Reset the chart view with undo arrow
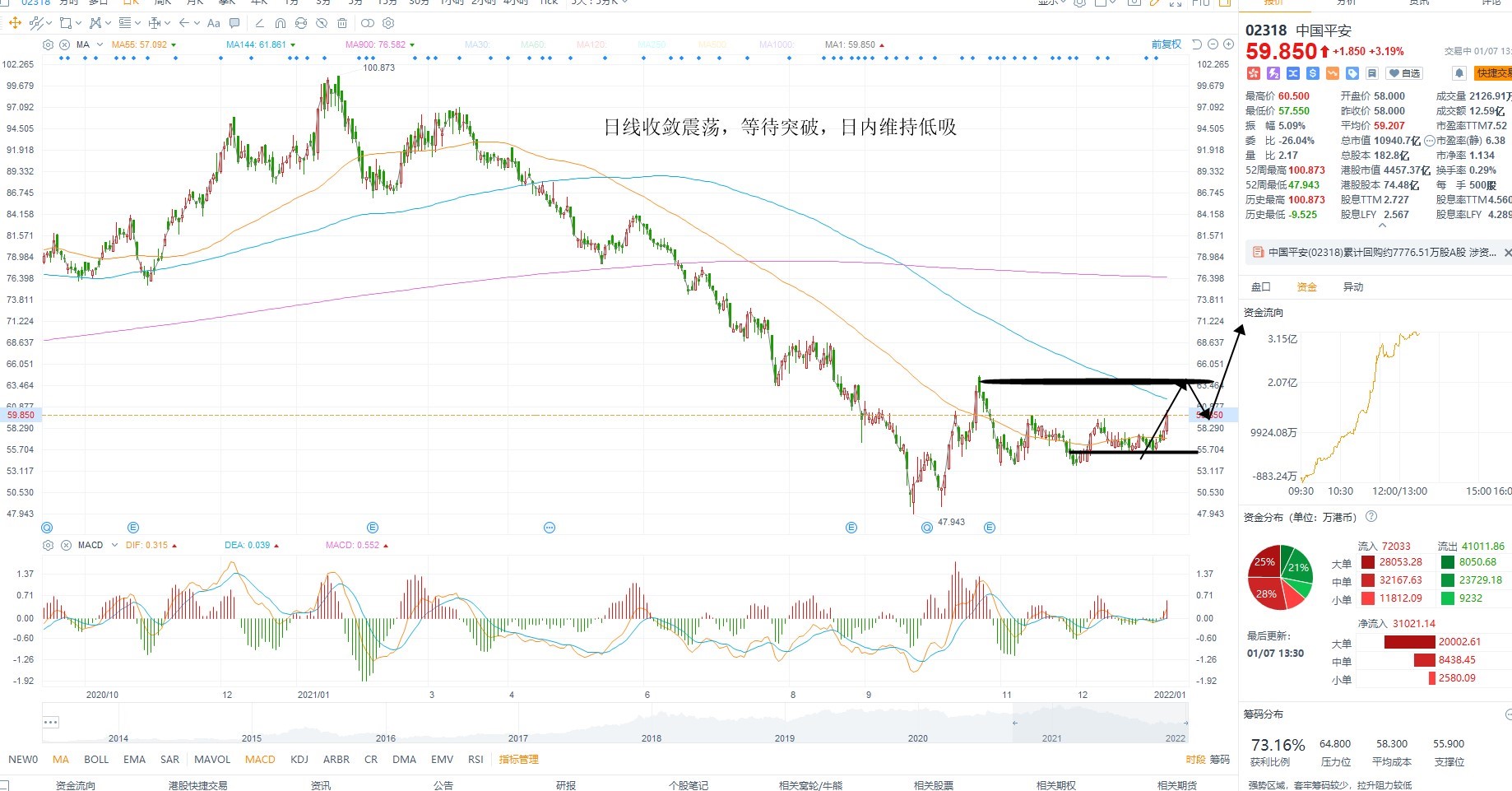This screenshot has width=1512, height=791. point(1197,44)
